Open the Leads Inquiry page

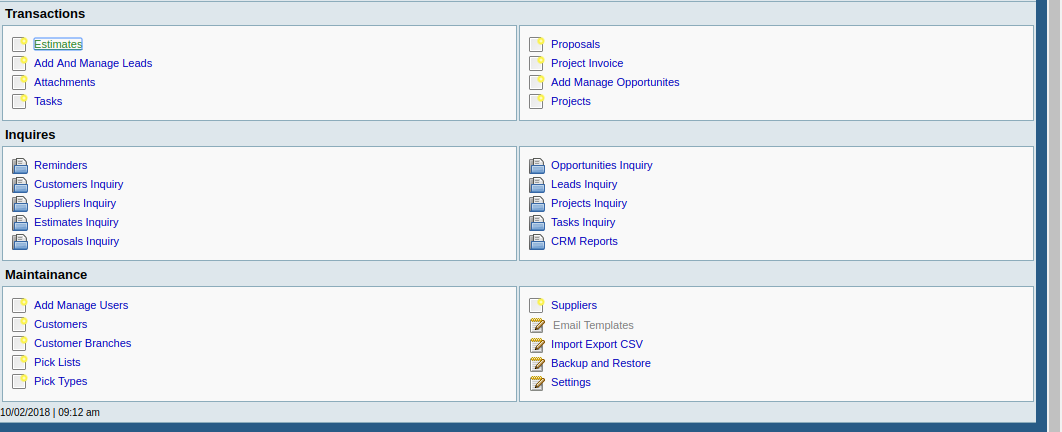tap(584, 184)
